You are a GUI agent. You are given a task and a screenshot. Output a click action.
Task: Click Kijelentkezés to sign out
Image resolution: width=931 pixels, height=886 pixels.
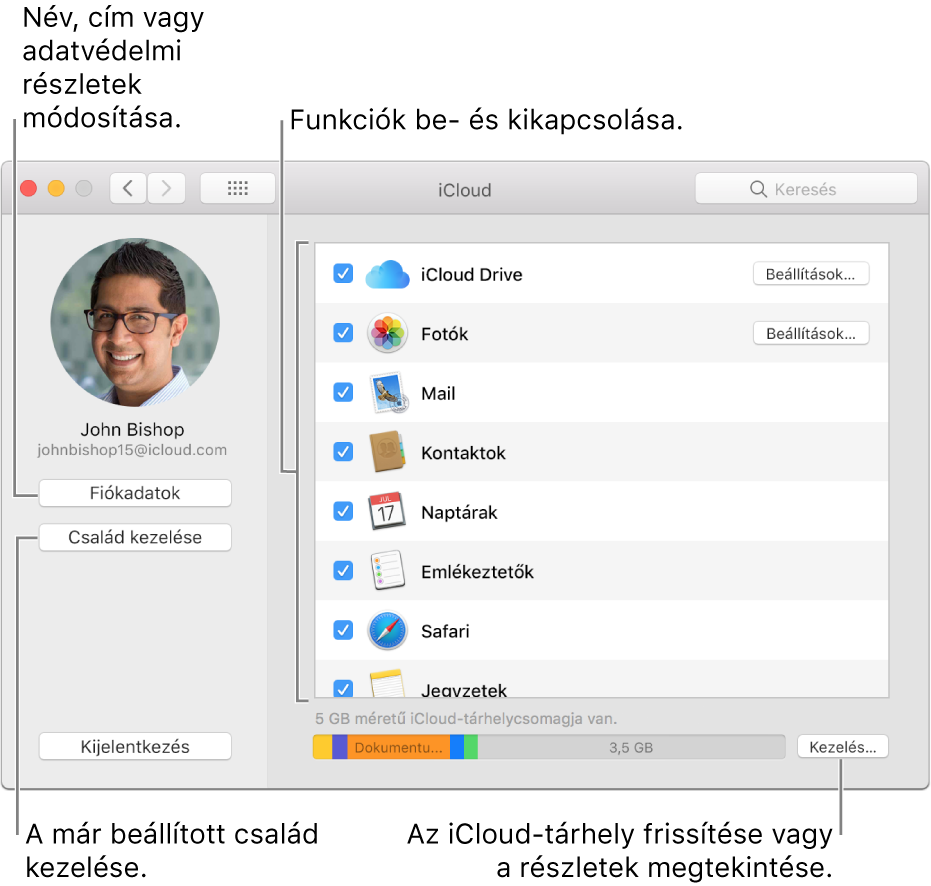[134, 745]
